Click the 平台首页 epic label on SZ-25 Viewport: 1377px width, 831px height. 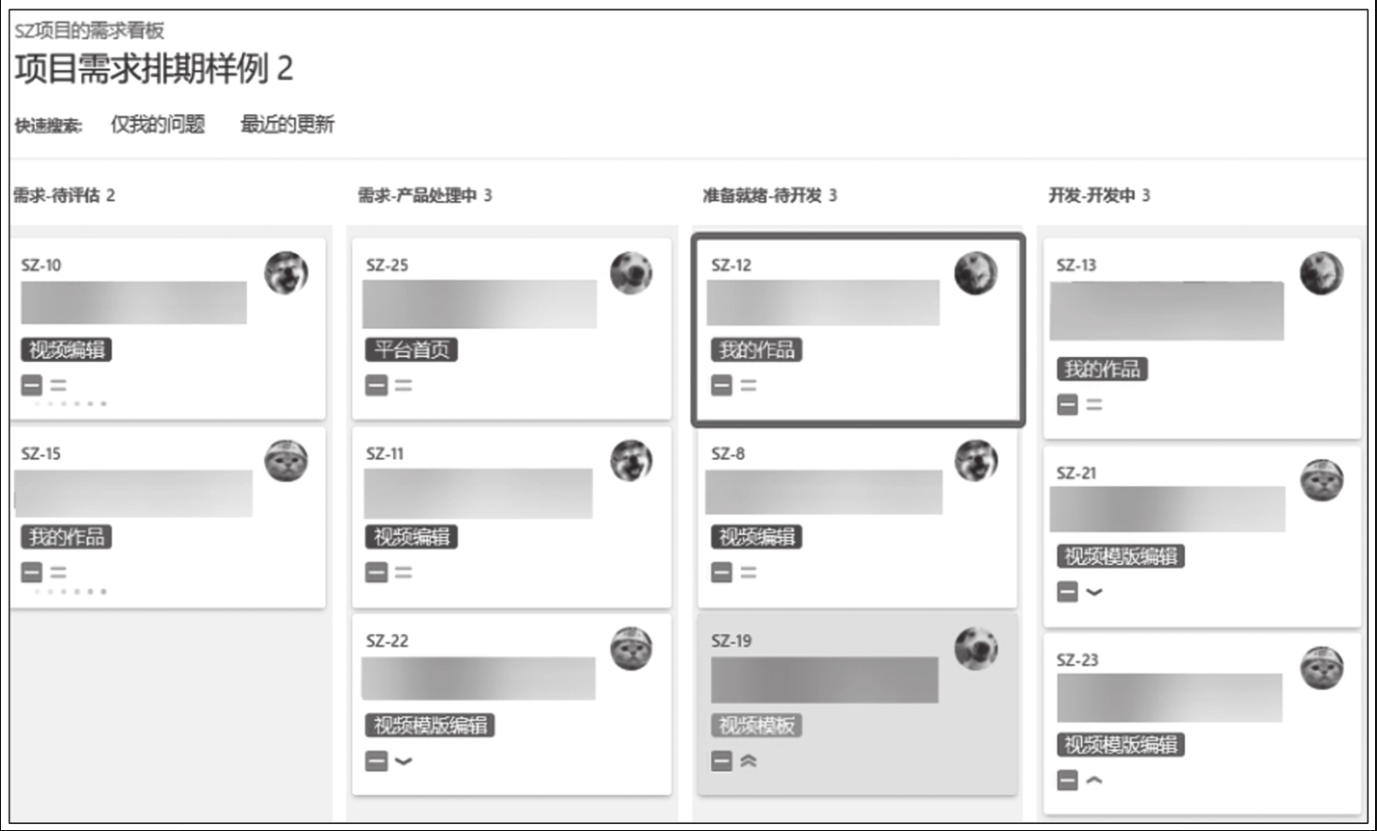click(411, 350)
